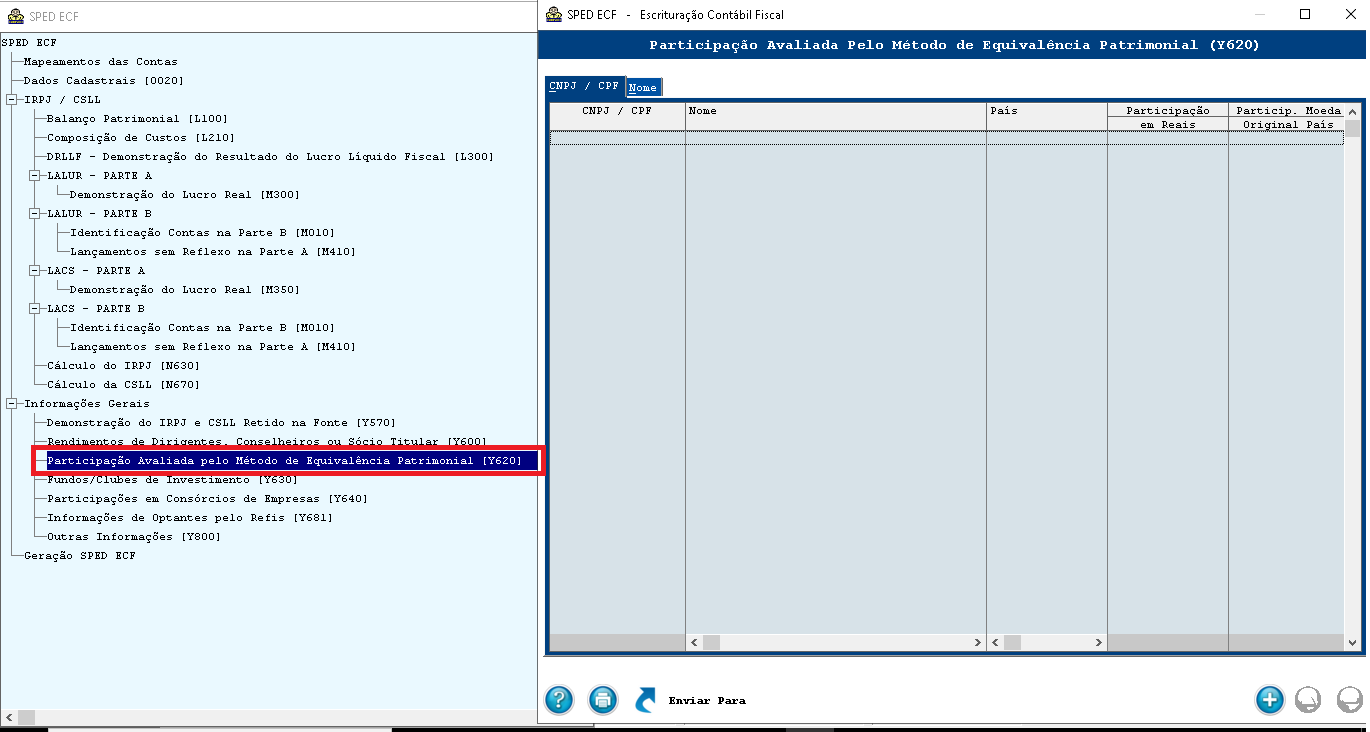This screenshot has width=1370, height=732.
Task: Collapse LALUR - PARTE A node
Action: [x=34, y=176]
